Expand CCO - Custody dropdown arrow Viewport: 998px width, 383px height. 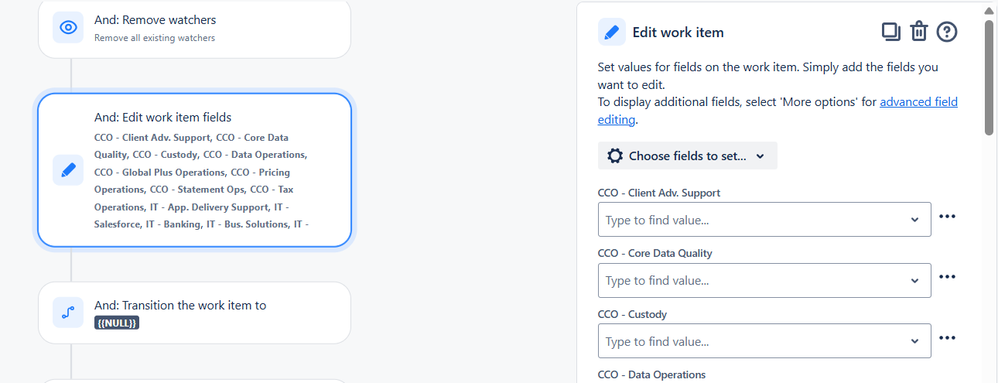(915, 342)
